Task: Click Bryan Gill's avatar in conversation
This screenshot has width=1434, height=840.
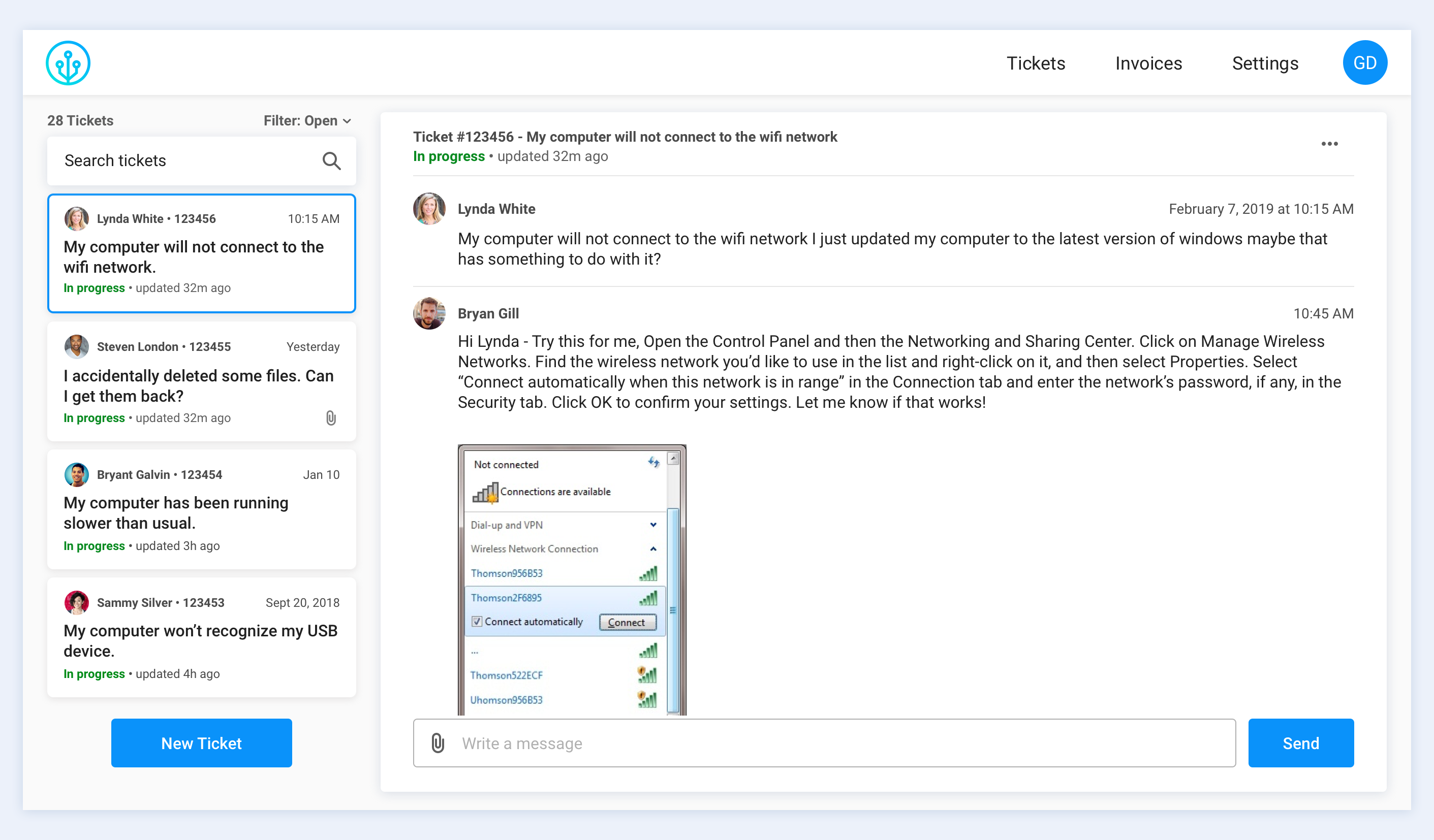Action: tap(429, 313)
